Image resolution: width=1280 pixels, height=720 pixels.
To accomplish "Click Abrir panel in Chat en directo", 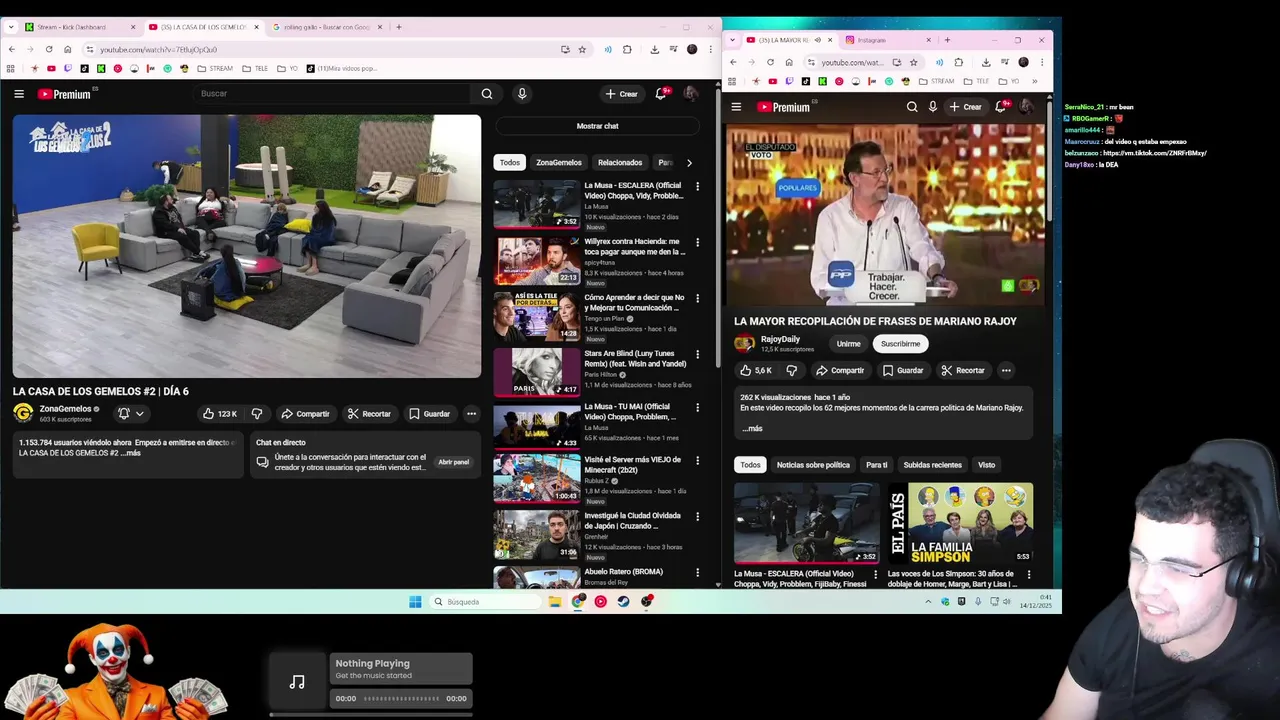I will (453, 463).
